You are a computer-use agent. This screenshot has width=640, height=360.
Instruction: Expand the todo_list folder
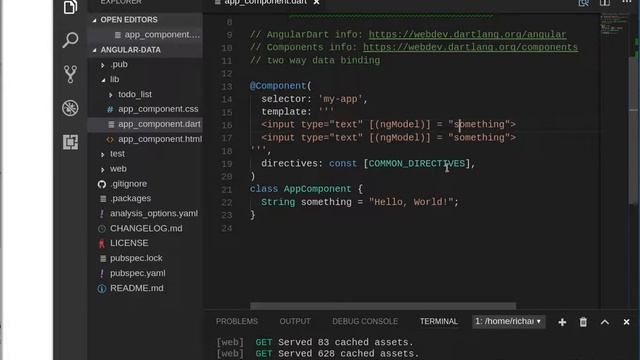click(x=111, y=95)
